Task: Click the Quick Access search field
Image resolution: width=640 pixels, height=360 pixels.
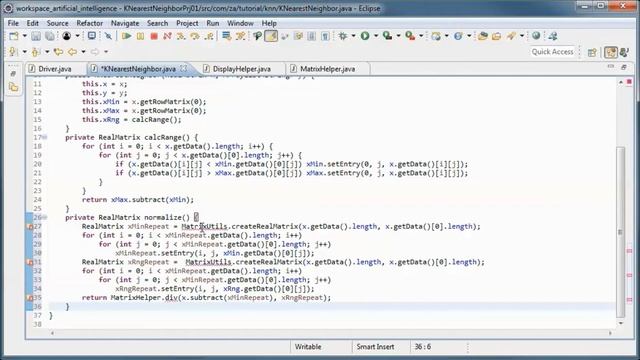Action: point(552,52)
